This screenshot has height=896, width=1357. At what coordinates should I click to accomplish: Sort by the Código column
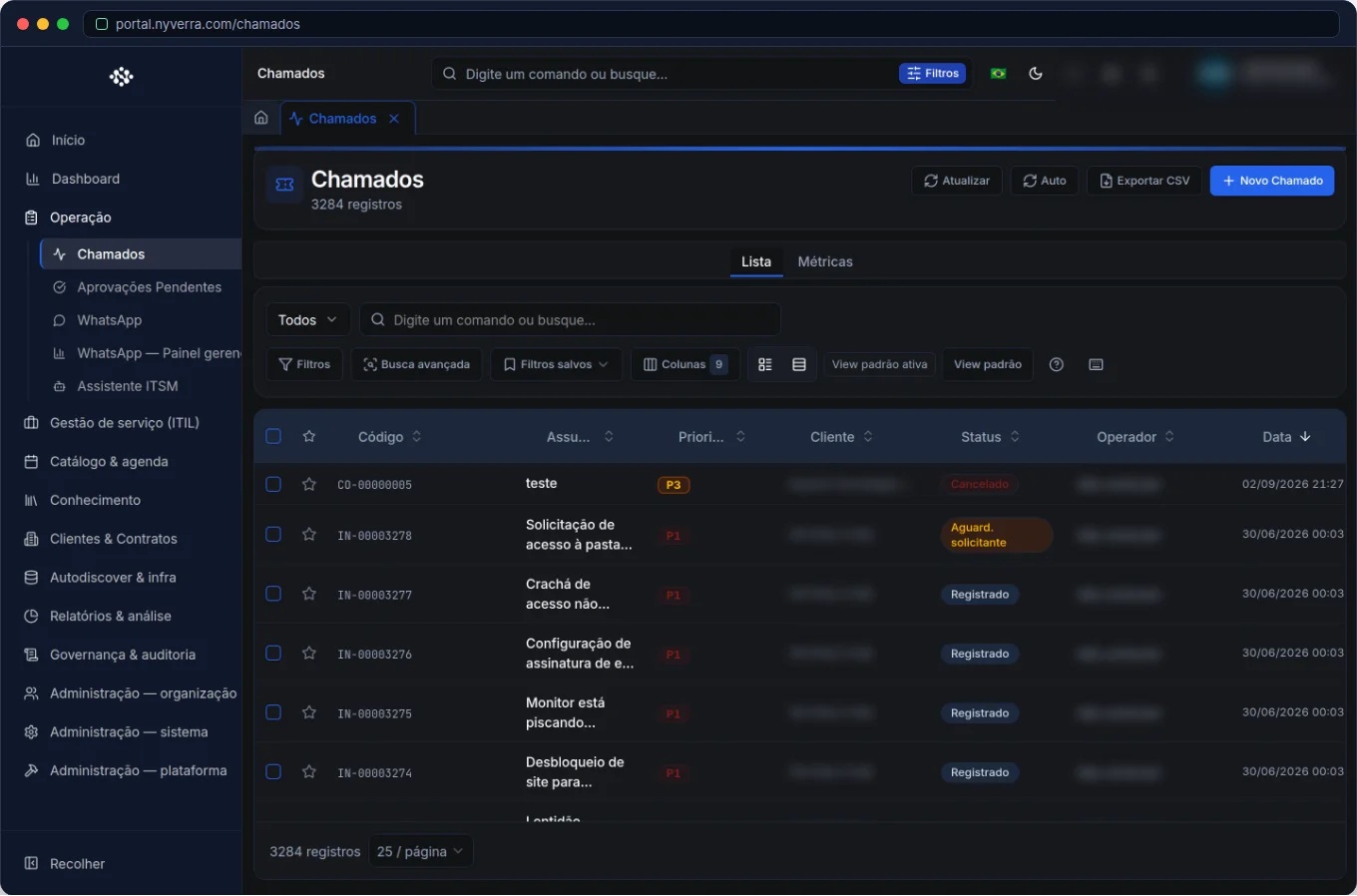click(389, 437)
